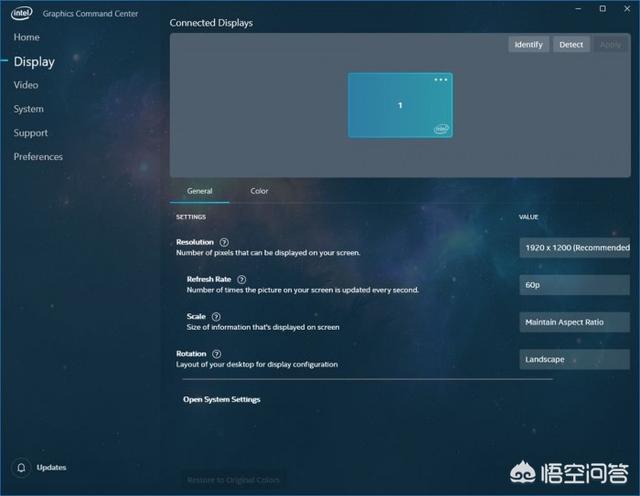This screenshot has width=640, height=496.
Task: Click the greyed Apply button
Action: (610, 44)
